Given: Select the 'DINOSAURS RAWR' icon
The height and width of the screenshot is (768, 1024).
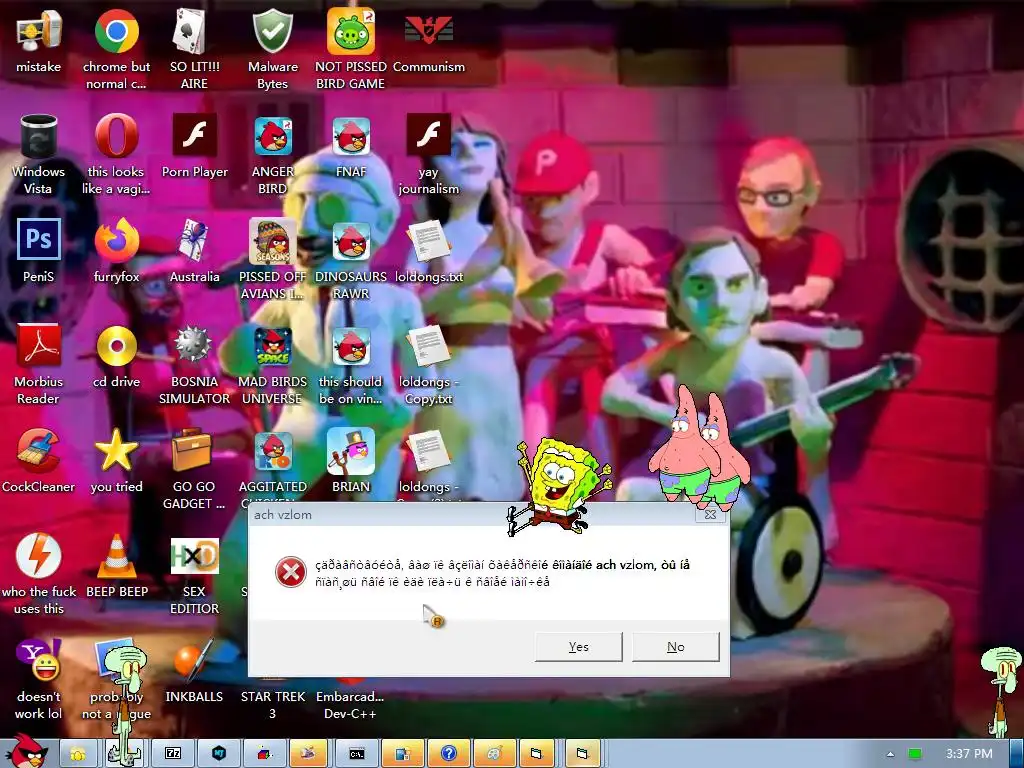Looking at the screenshot, I should (x=351, y=241).
